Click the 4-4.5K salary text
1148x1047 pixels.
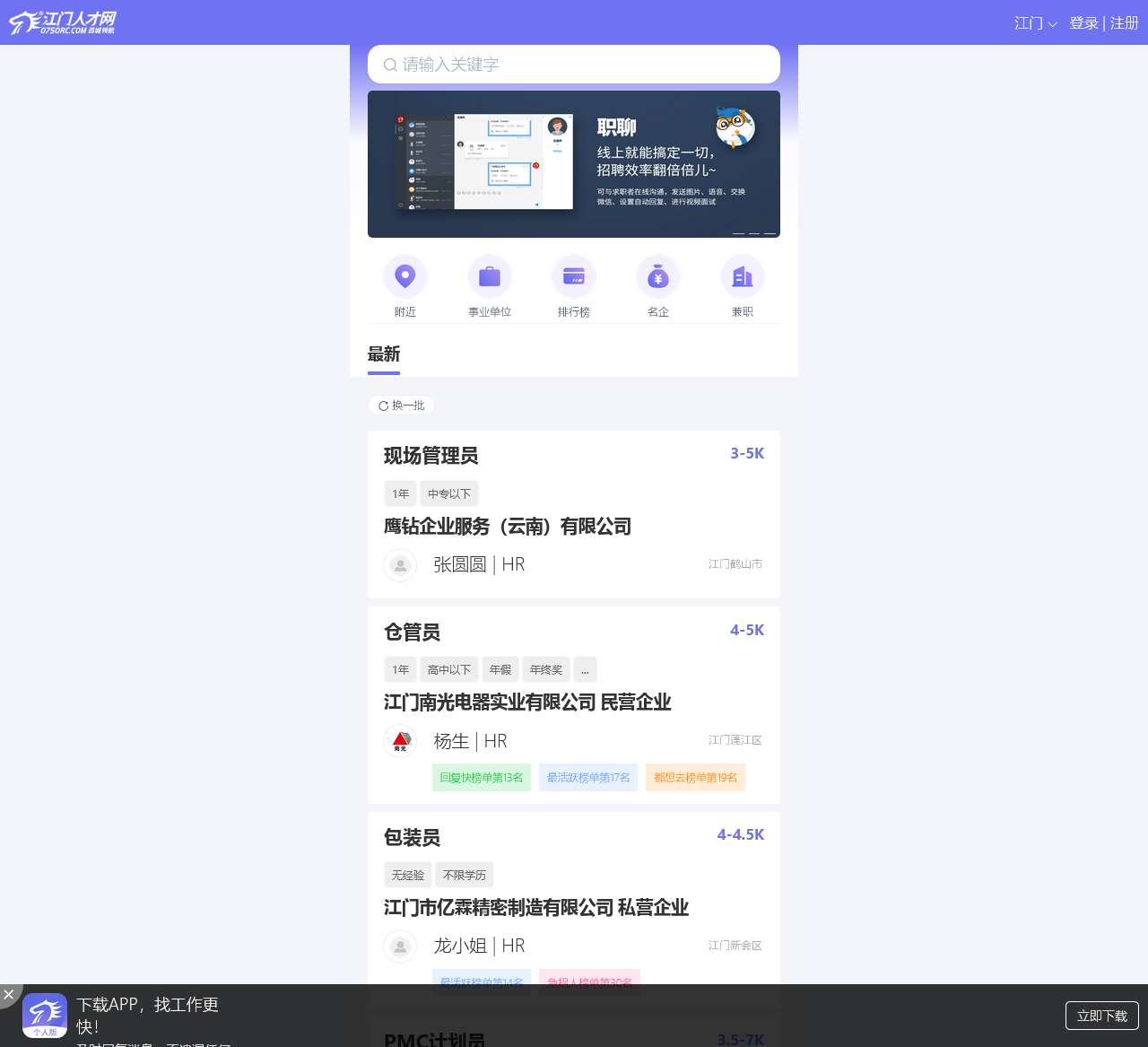click(x=741, y=834)
